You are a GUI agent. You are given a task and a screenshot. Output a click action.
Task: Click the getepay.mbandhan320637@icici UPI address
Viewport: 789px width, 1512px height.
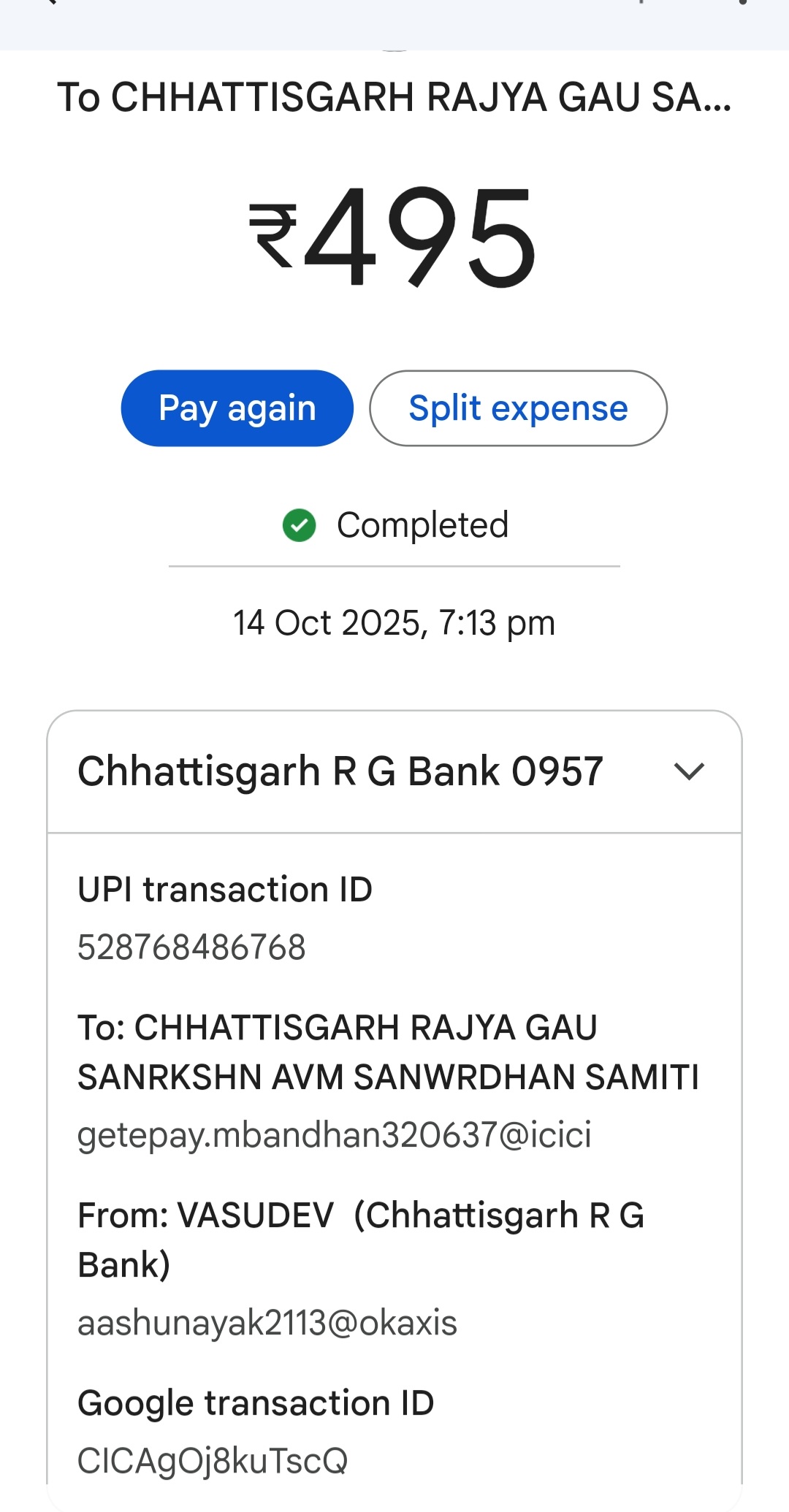pyautogui.click(x=335, y=1135)
